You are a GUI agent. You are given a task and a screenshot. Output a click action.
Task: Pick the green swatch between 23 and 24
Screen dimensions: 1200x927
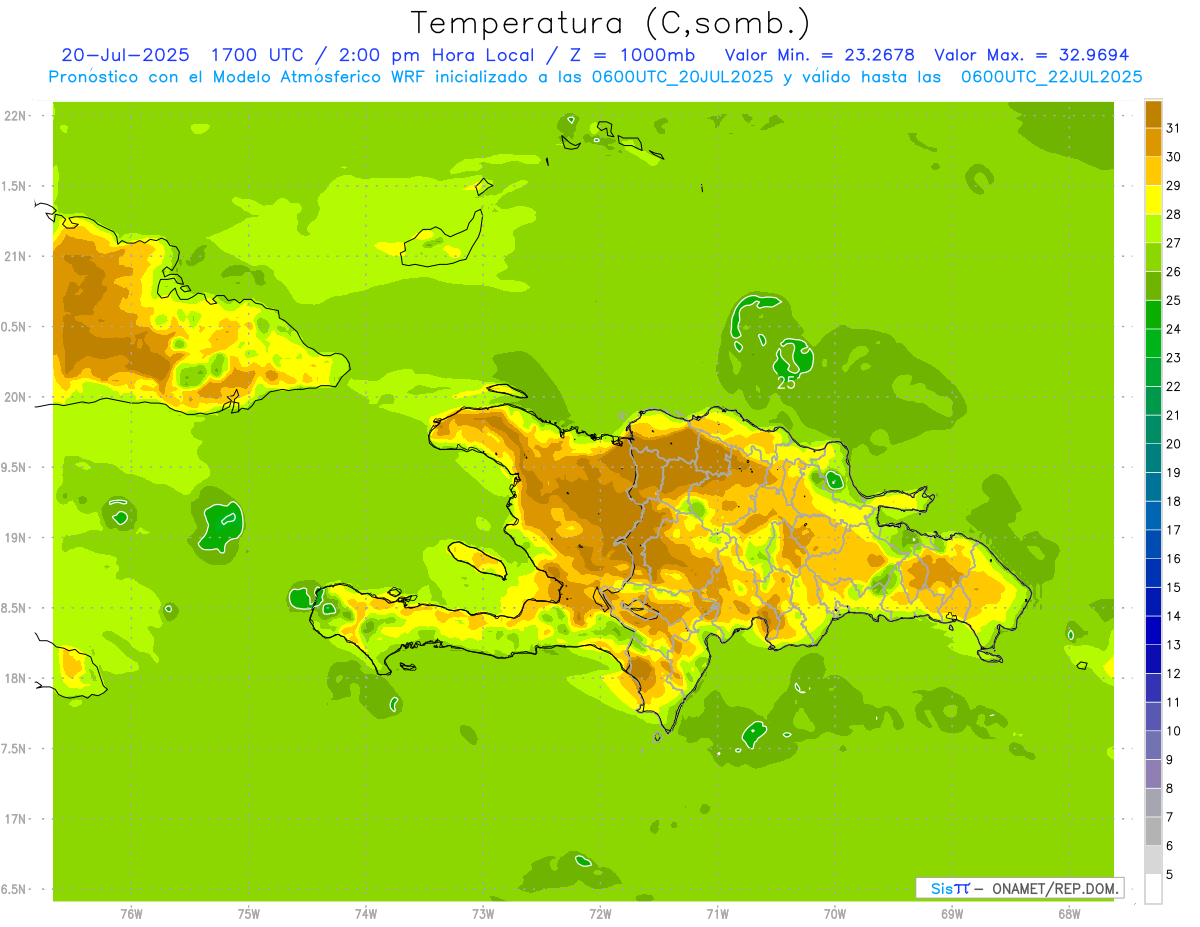[x=1153, y=343]
